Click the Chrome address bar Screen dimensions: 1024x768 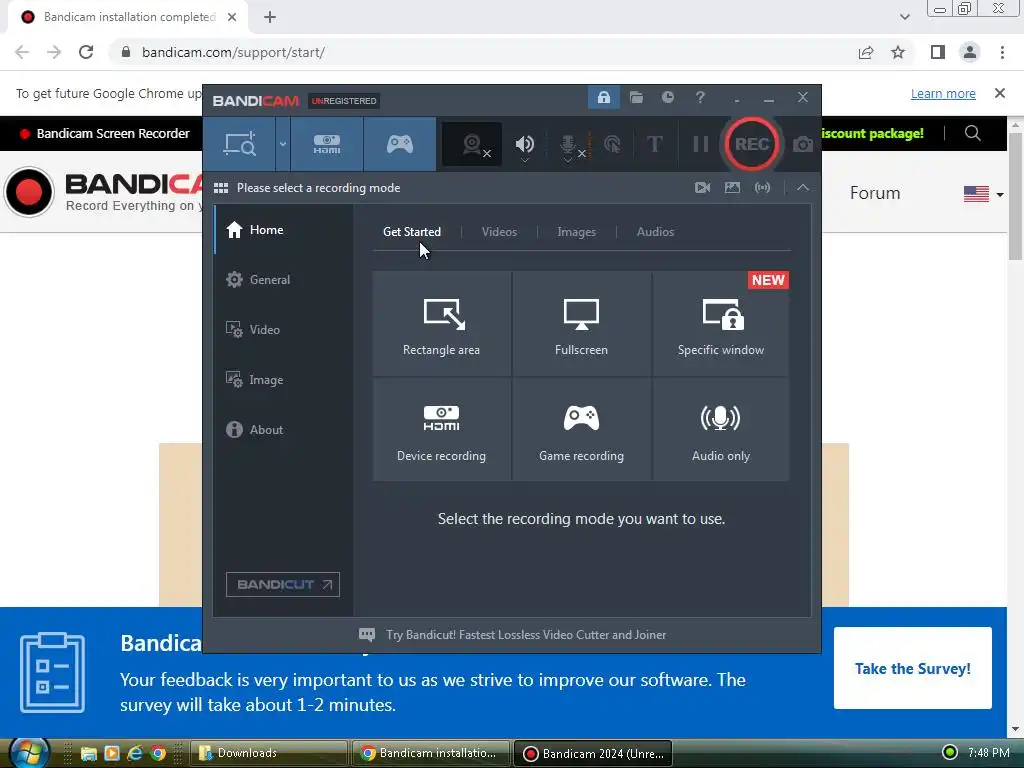point(483,52)
